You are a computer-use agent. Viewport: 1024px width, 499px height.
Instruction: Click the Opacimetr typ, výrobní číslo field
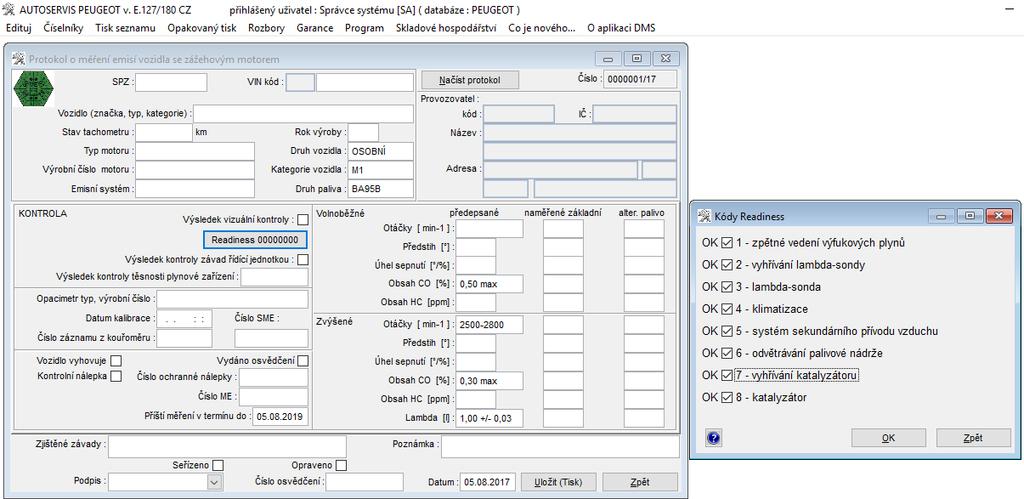coord(232,299)
